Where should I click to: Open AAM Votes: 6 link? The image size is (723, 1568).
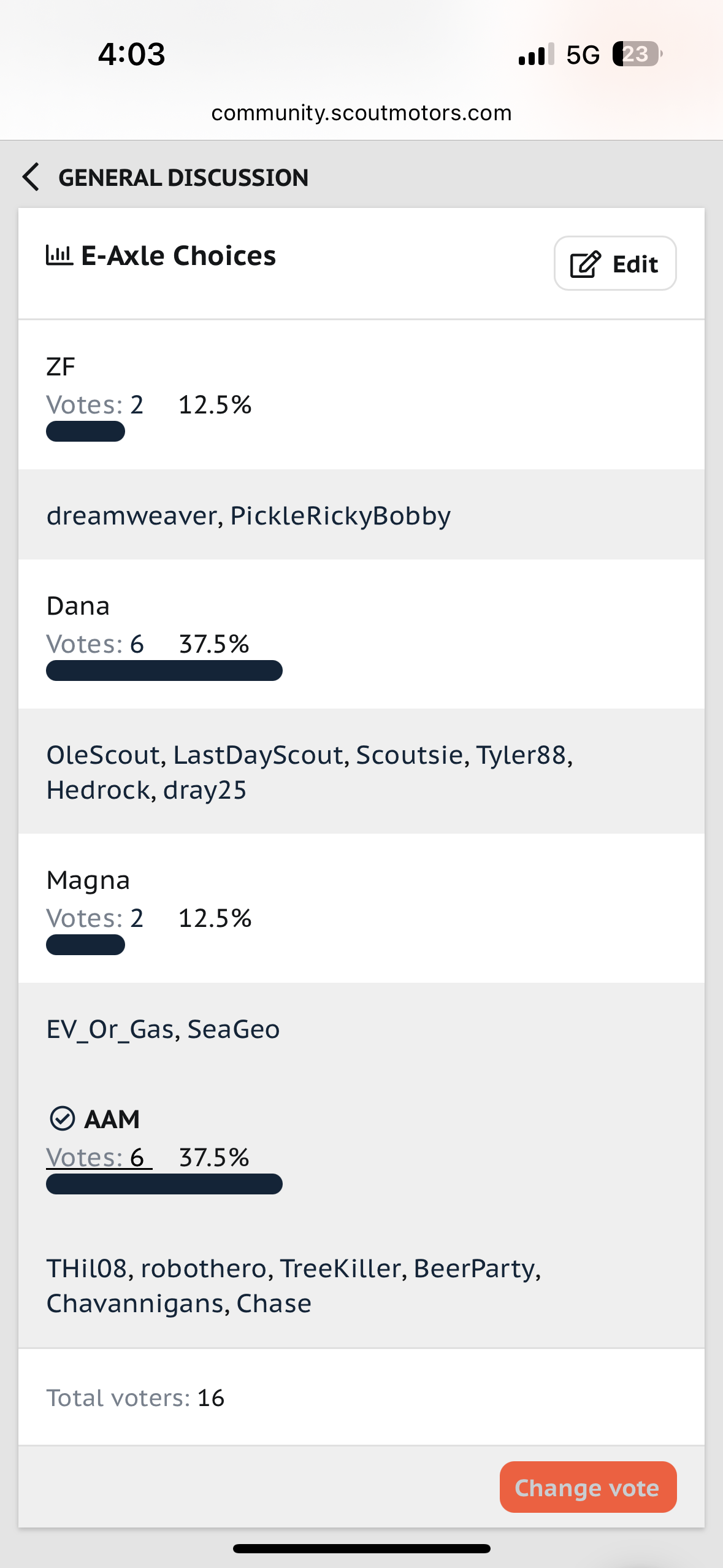[x=99, y=1158]
